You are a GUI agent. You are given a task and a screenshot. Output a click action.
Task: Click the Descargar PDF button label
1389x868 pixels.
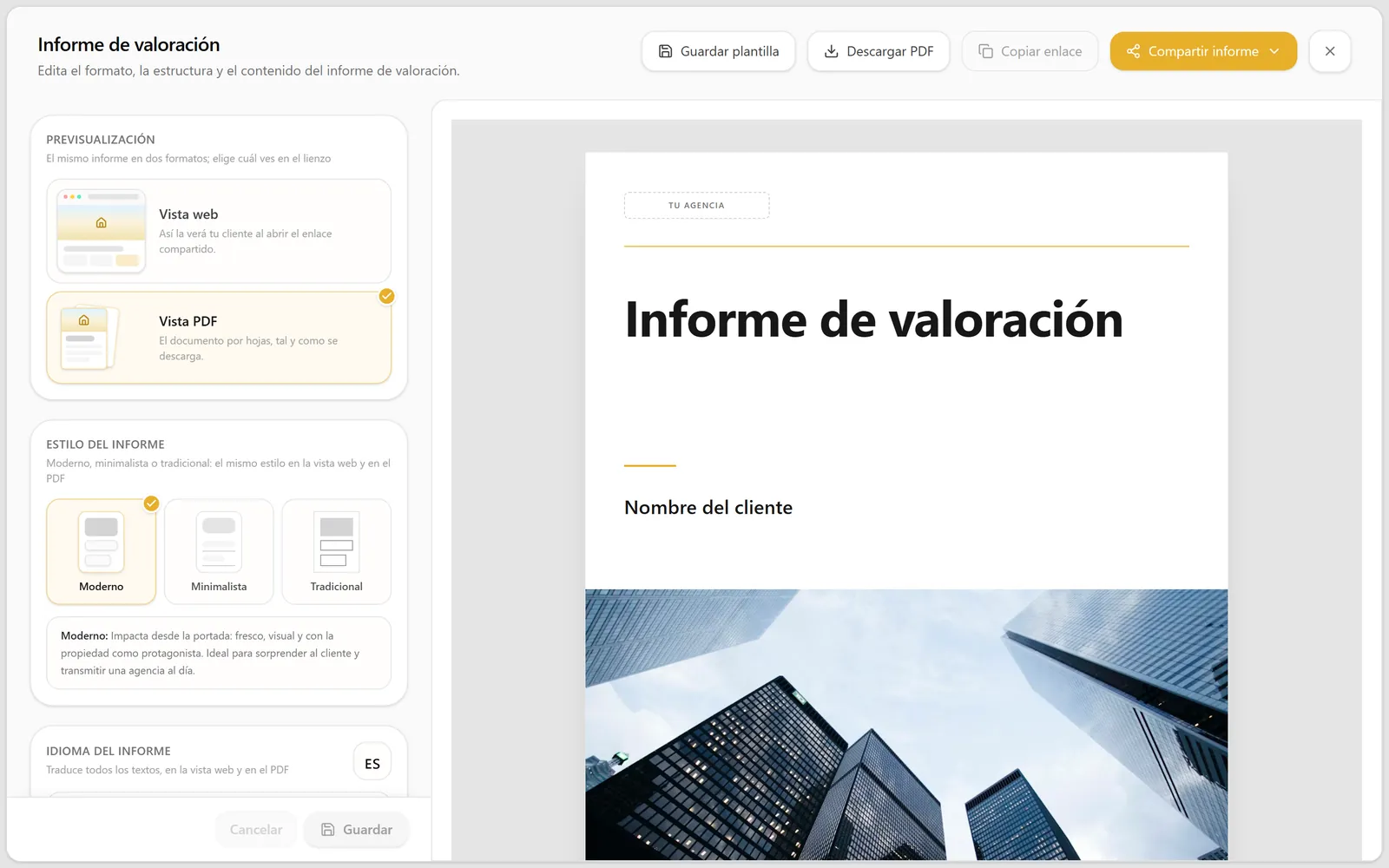pyautogui.click(x=890, y=51)
